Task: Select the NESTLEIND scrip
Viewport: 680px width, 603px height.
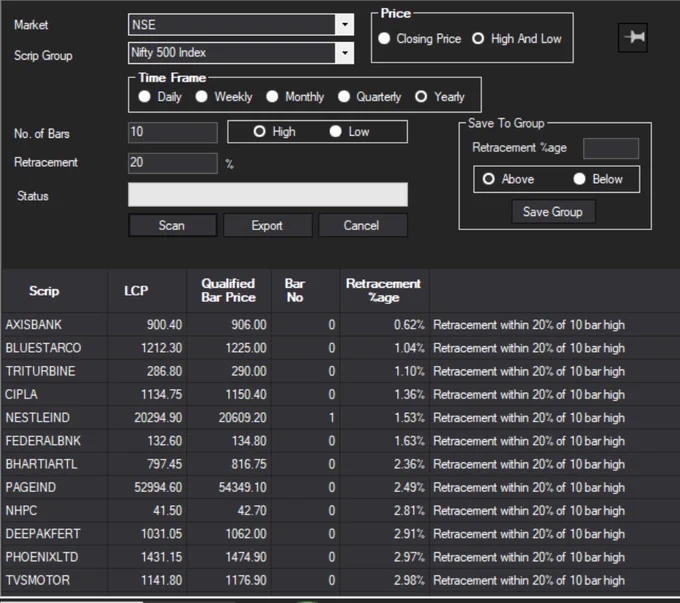Action: (37, 418)
